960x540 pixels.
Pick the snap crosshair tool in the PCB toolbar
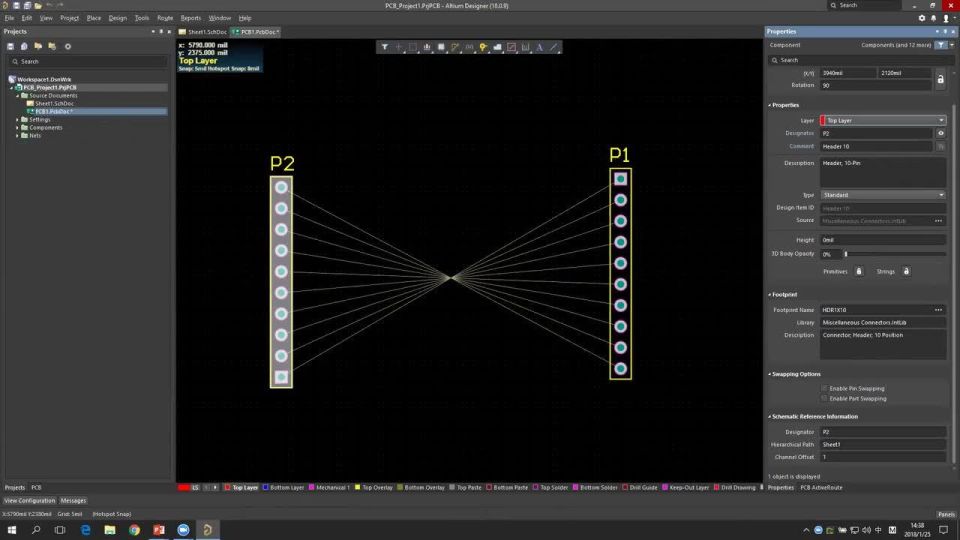tap(399, 47)
